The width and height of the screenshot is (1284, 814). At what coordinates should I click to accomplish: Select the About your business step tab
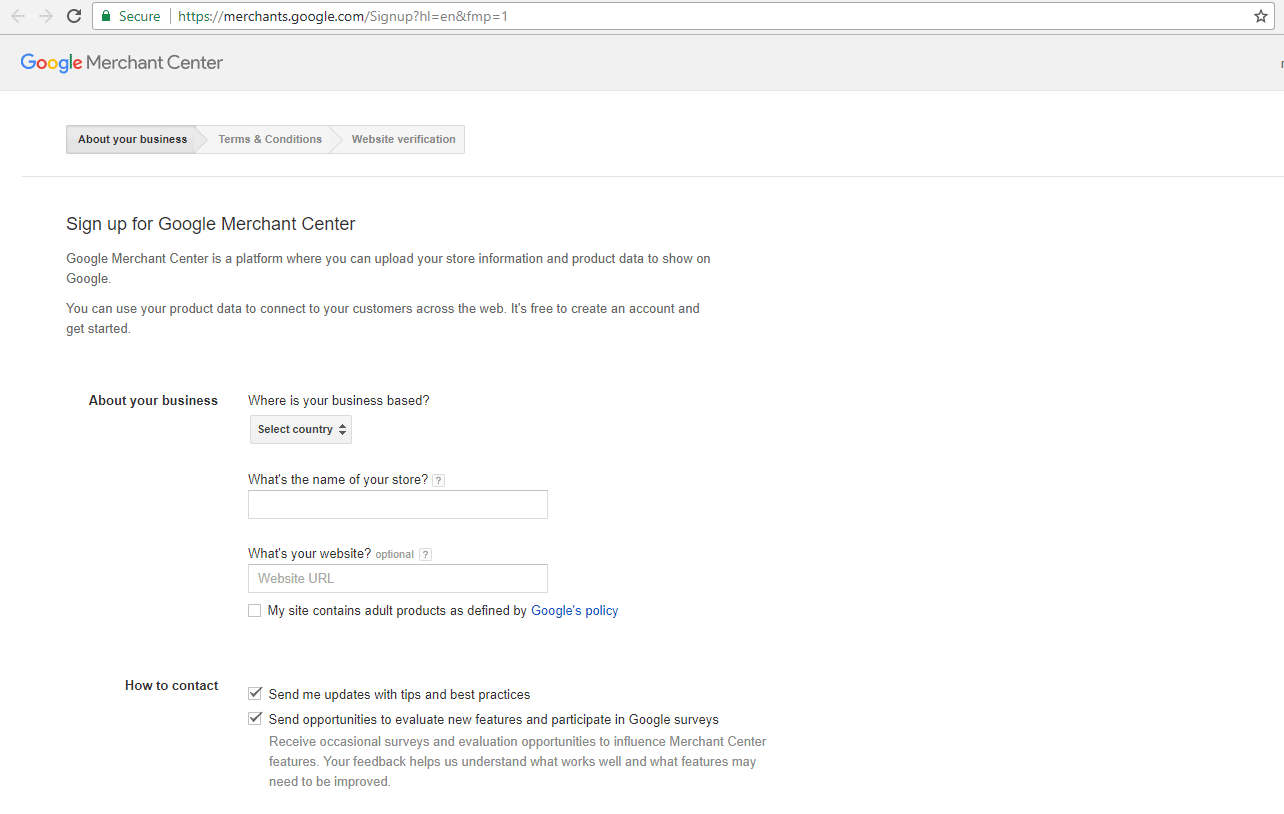tap(132, 139)
